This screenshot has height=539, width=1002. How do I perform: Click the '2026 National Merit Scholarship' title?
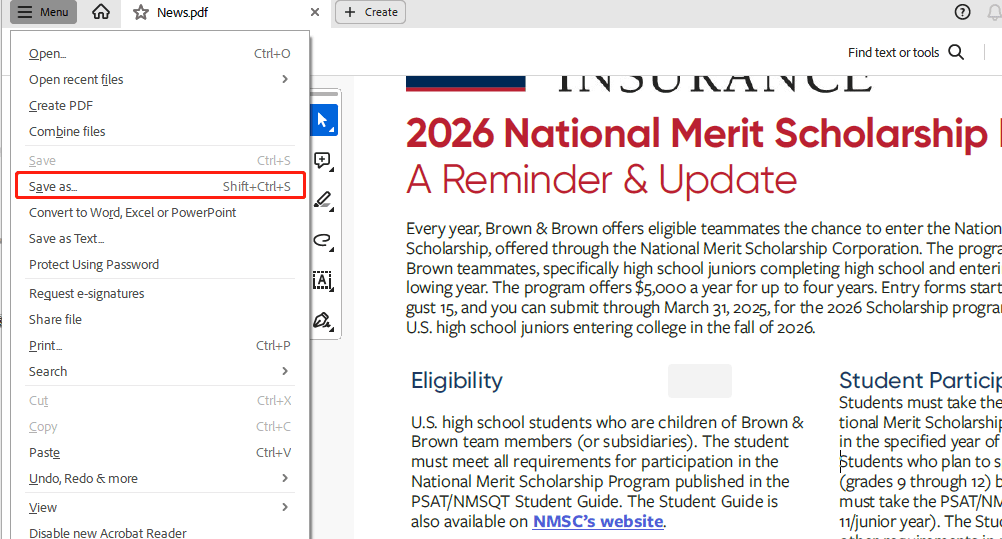697,134
